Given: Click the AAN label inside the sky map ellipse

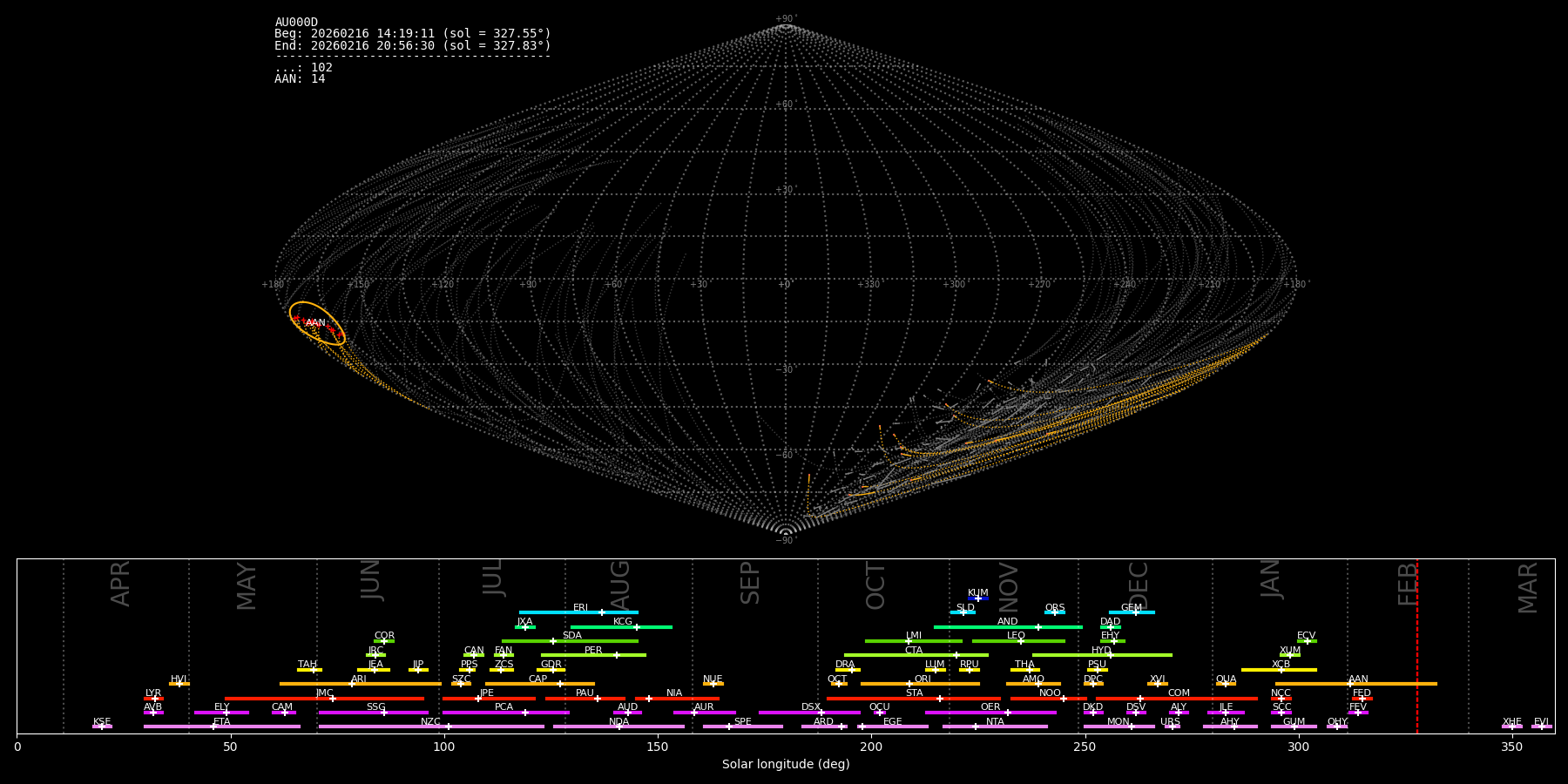Looking at the screenshot, I should point(315,323).
